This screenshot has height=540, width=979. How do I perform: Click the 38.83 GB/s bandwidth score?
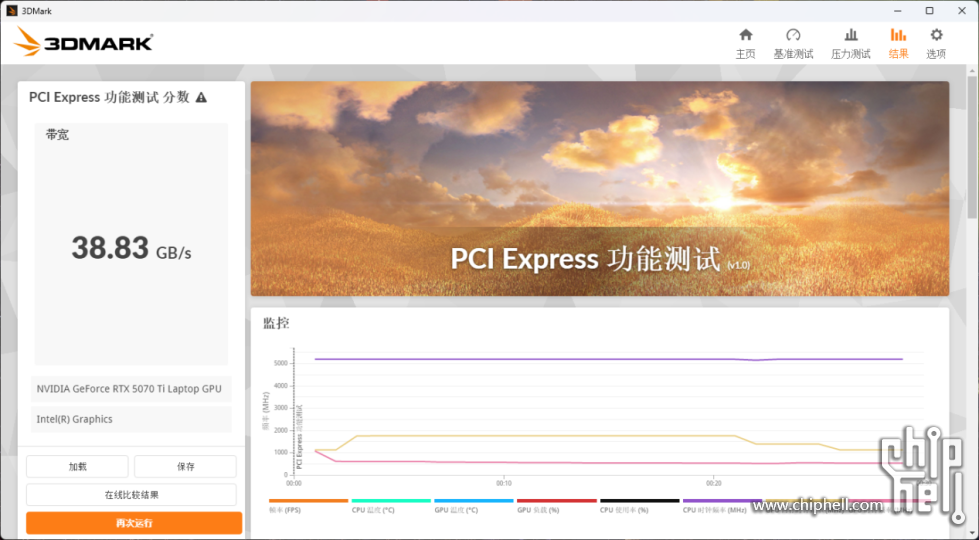click(x=131, y=248)
